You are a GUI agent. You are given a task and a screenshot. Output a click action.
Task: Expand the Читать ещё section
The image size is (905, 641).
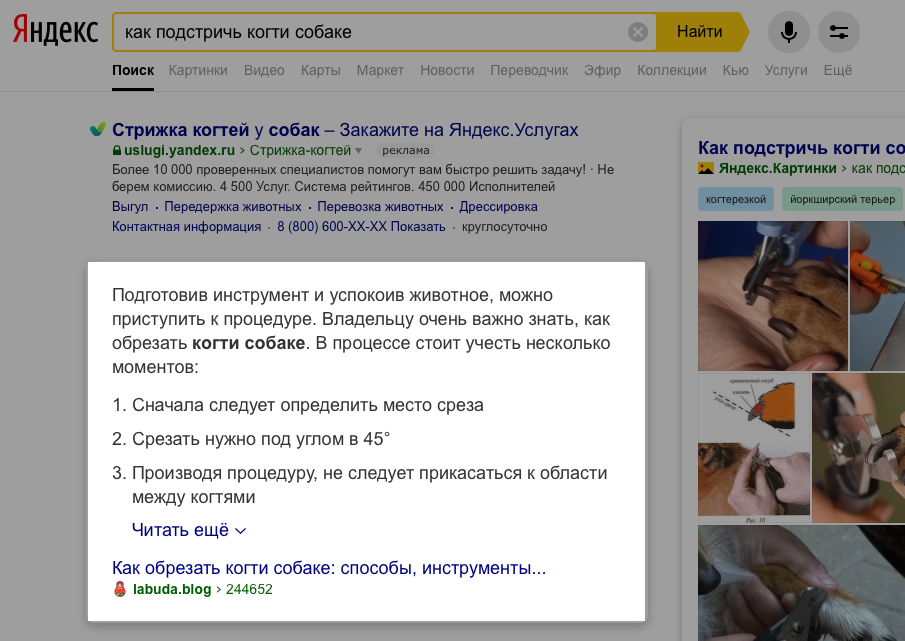point(189,530)
